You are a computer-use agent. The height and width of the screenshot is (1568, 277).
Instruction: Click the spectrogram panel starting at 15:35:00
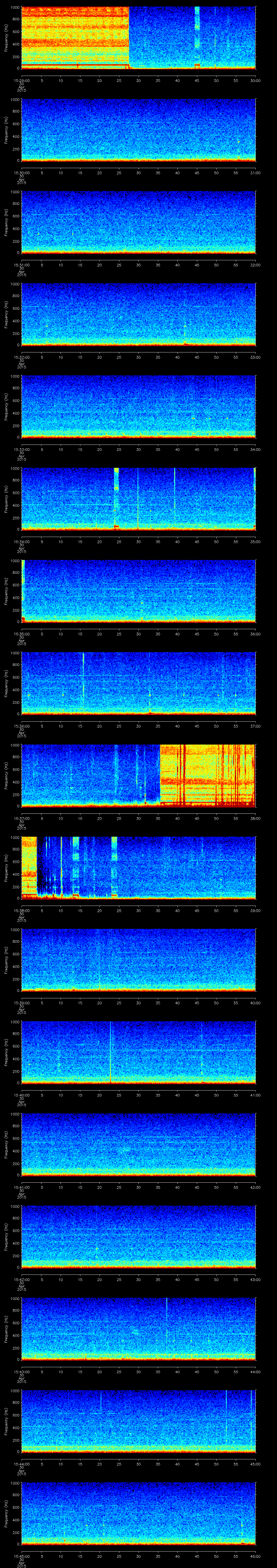pos(138,591)
